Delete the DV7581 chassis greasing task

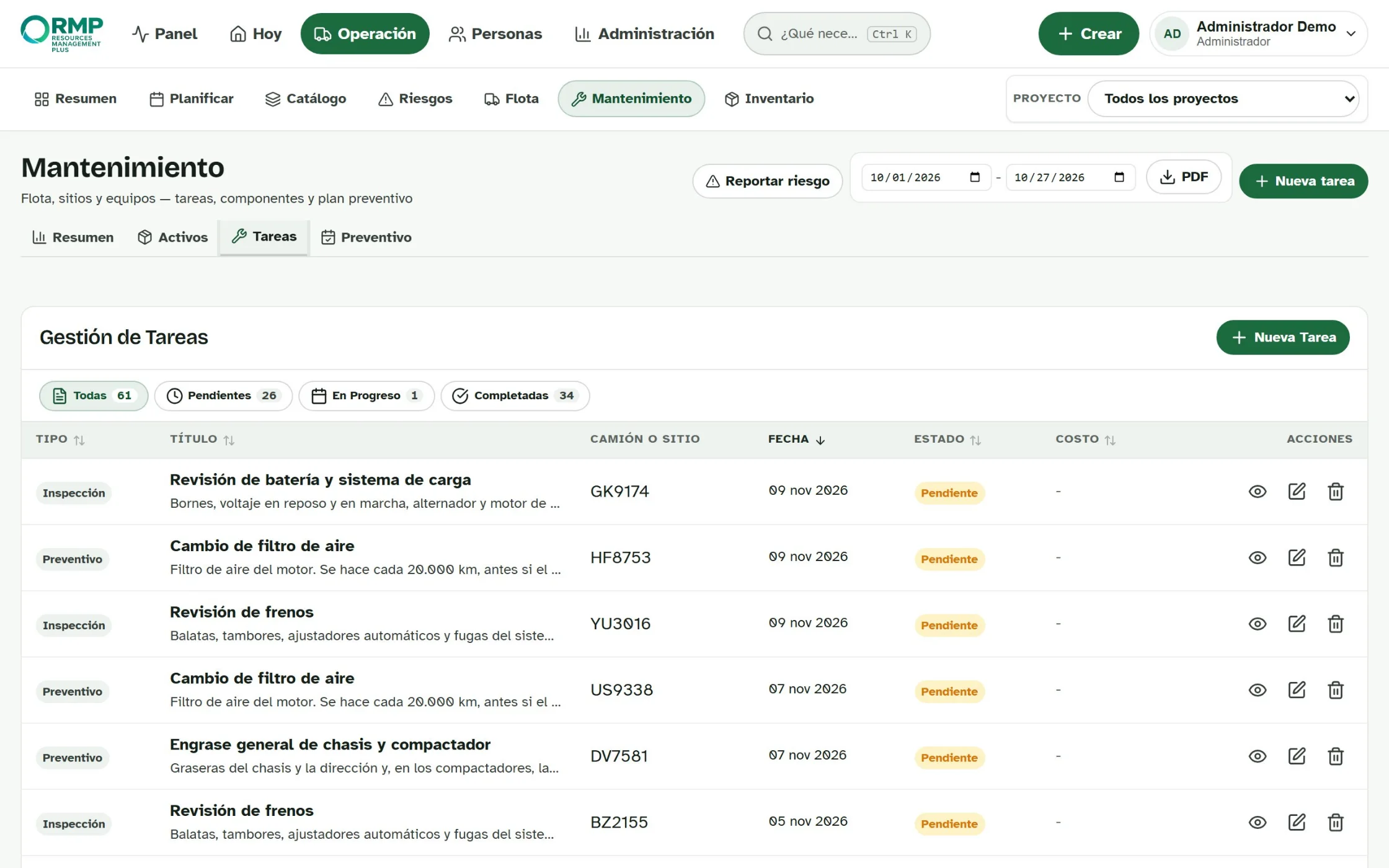click(1336, 756)
